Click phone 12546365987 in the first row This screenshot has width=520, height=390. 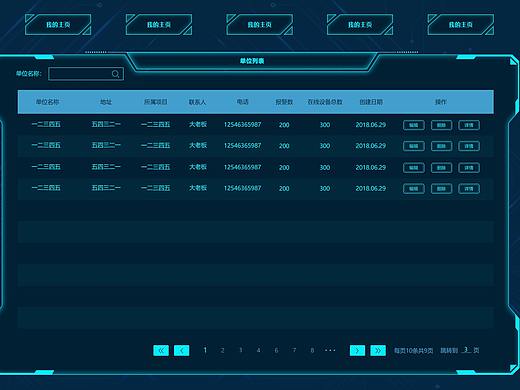(242, 125)
